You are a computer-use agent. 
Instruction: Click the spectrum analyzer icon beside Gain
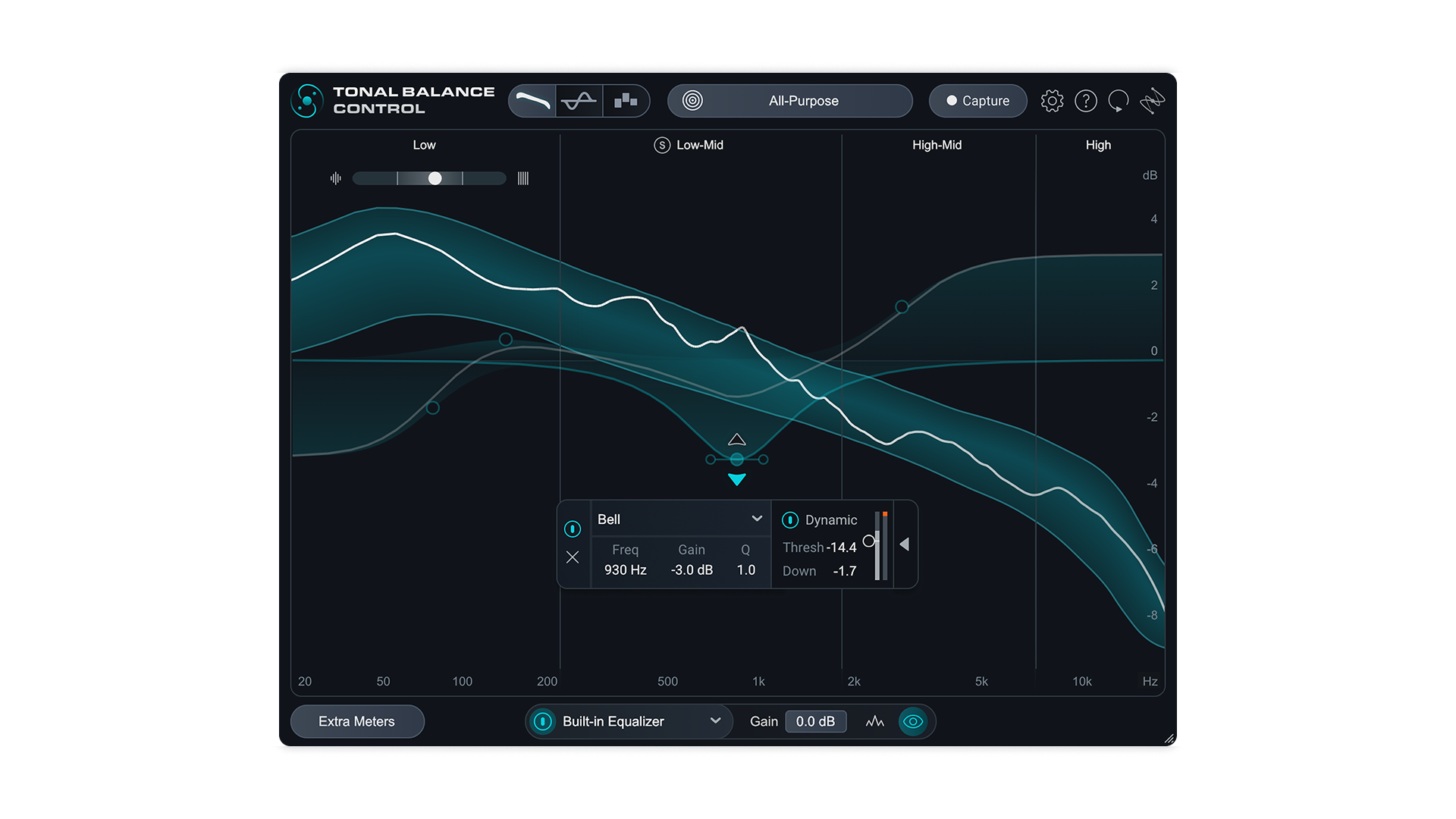pos(874,722)
